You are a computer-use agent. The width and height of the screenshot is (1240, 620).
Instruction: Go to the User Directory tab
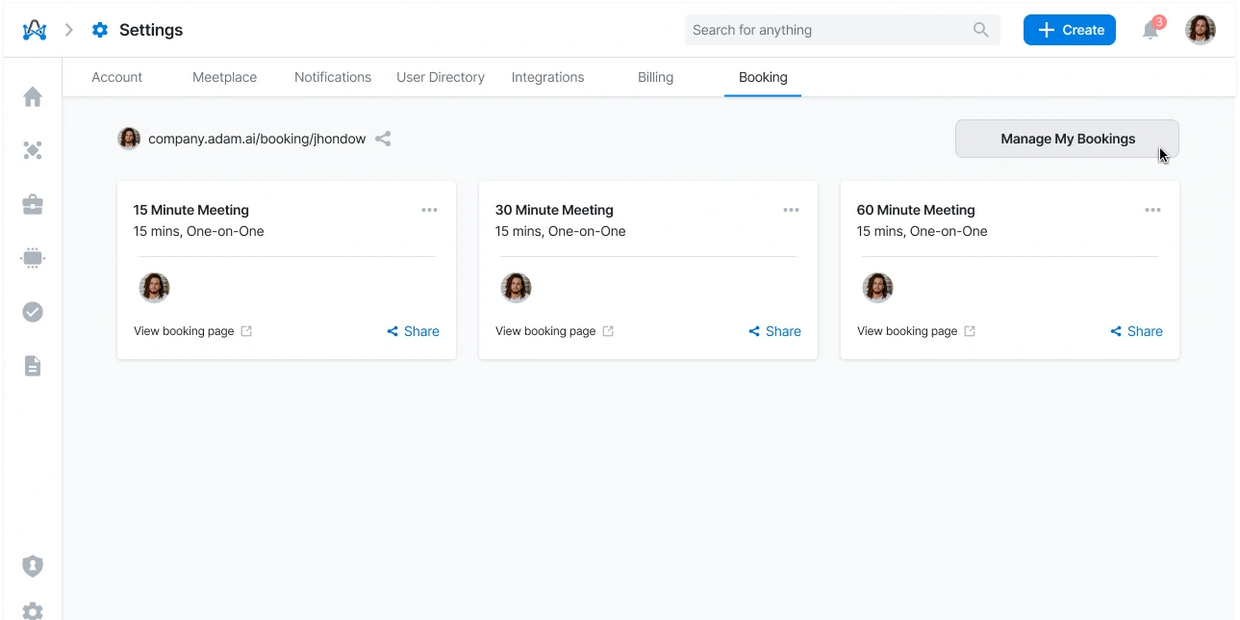point(440,77)
